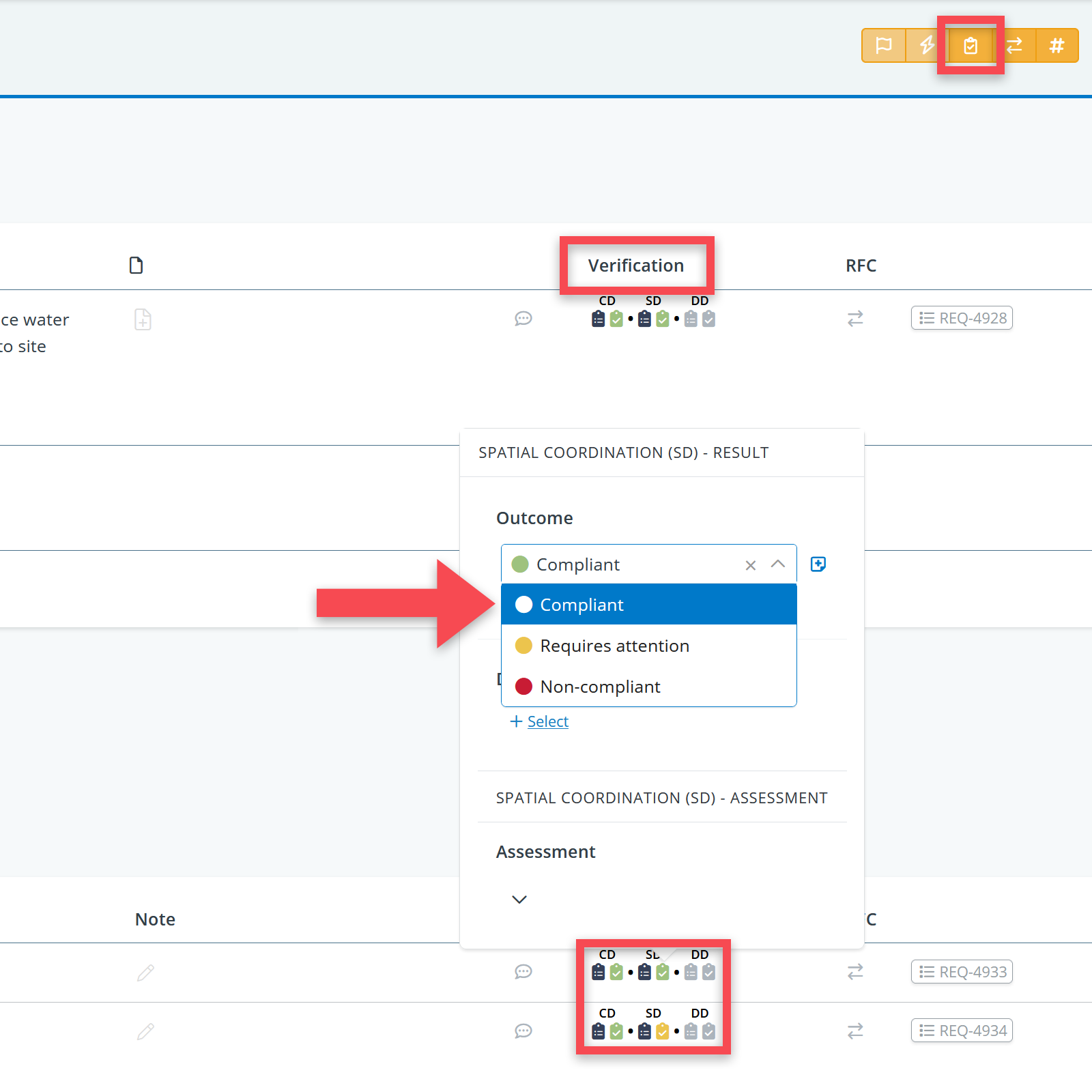Viewport: 1092px width, 1092px height.
Task: Toggle the RFC arrows toolbar button
Action: pos(1014,46)
